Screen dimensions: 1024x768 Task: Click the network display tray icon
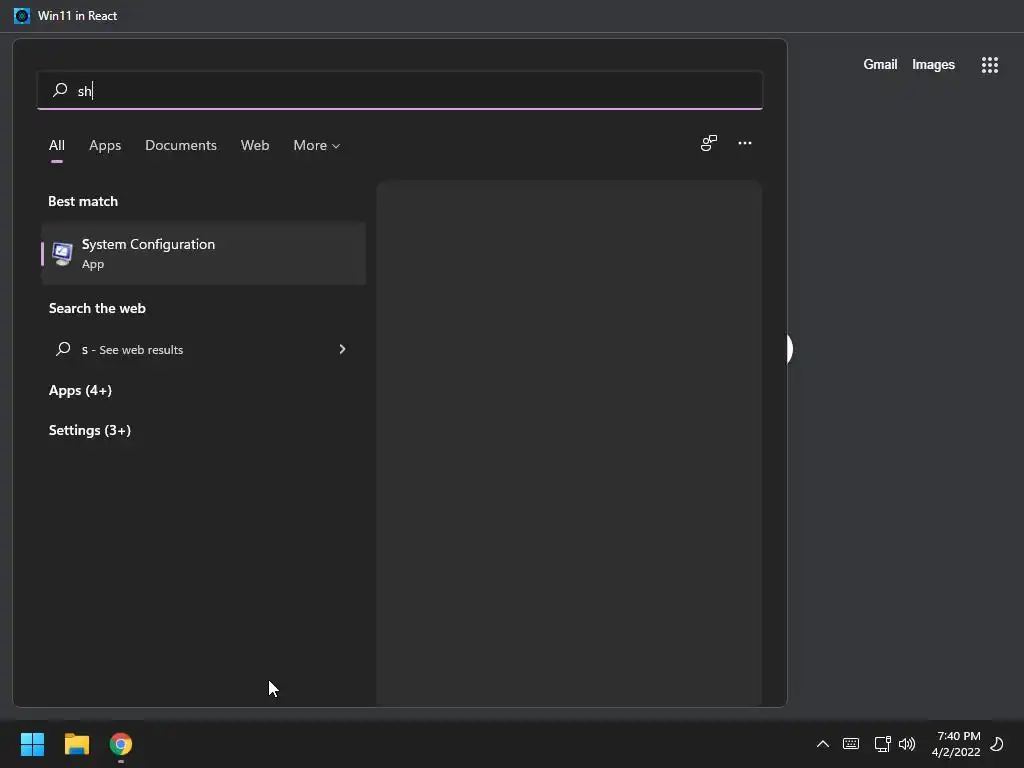[x=882, y=744]
